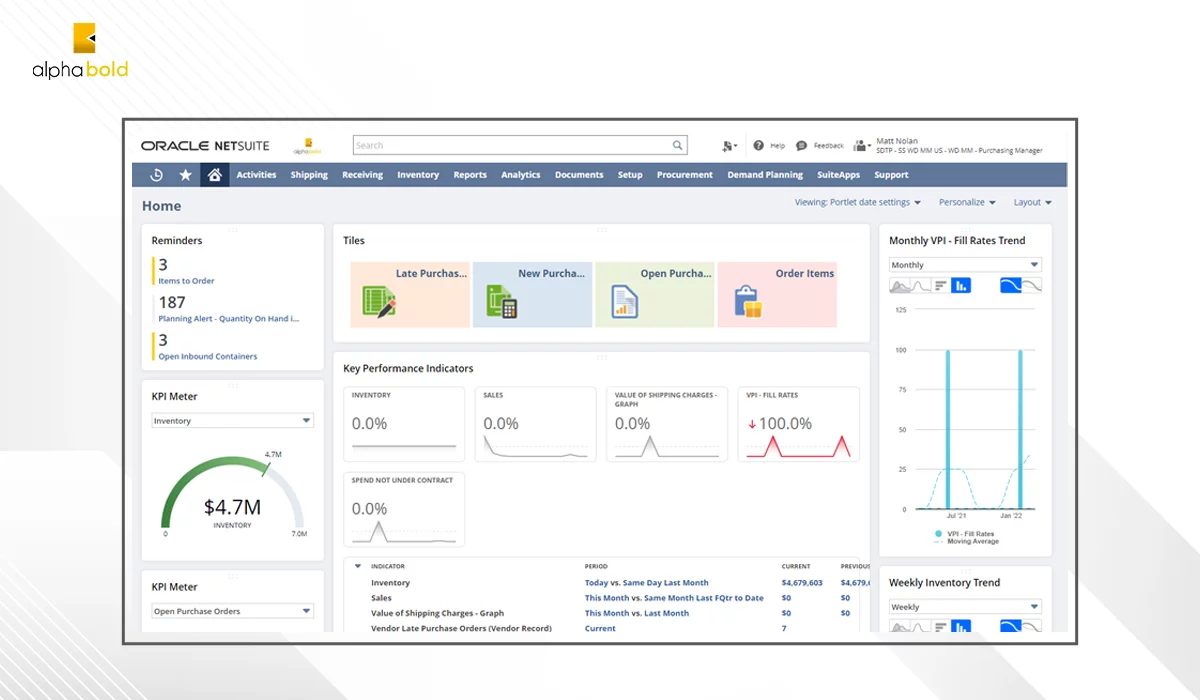Open the Planning Alert Quantity On Hand reminder
Image resolution: width=1200 pixels, height=700 pixels.
pos(228,319)
